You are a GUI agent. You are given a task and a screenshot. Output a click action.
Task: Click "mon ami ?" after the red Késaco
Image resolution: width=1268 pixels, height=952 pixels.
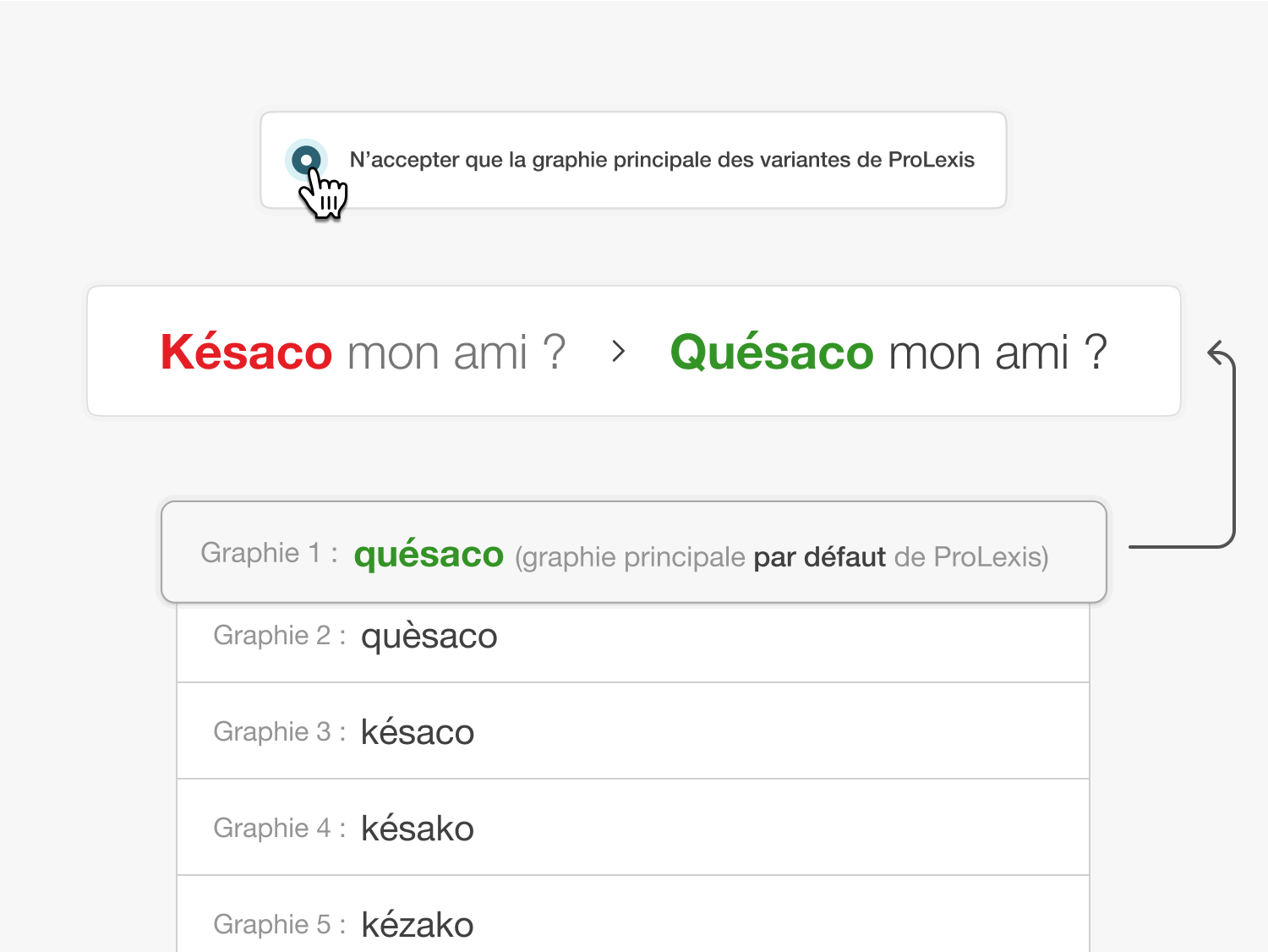click(x=456, y=353)
